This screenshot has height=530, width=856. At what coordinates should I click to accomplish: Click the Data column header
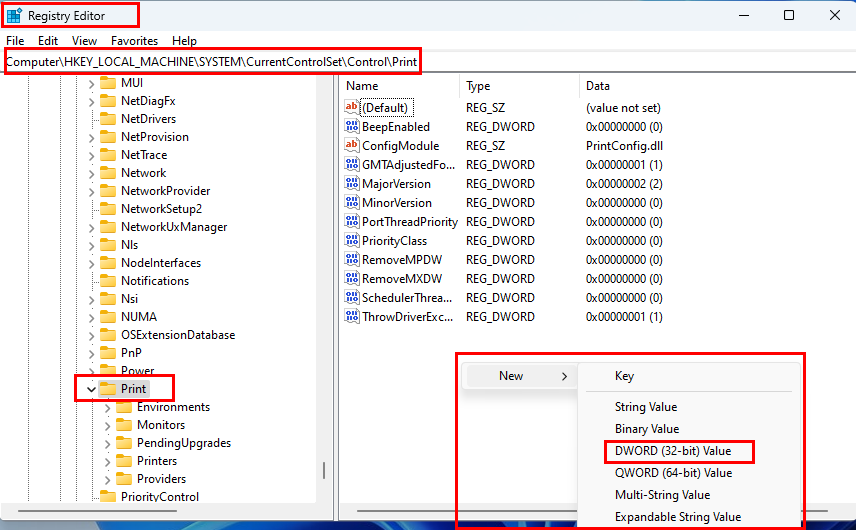coord(597,86)
